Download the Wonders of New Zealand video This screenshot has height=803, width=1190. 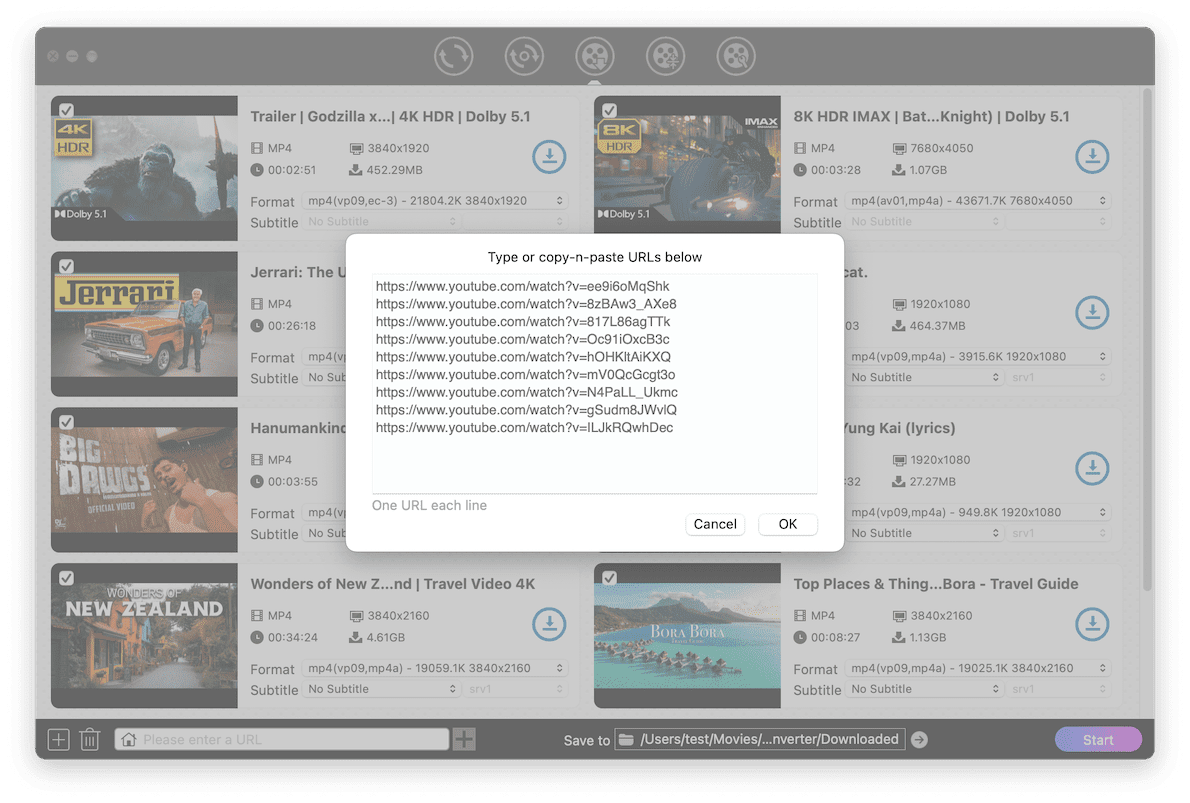point(549,624)
